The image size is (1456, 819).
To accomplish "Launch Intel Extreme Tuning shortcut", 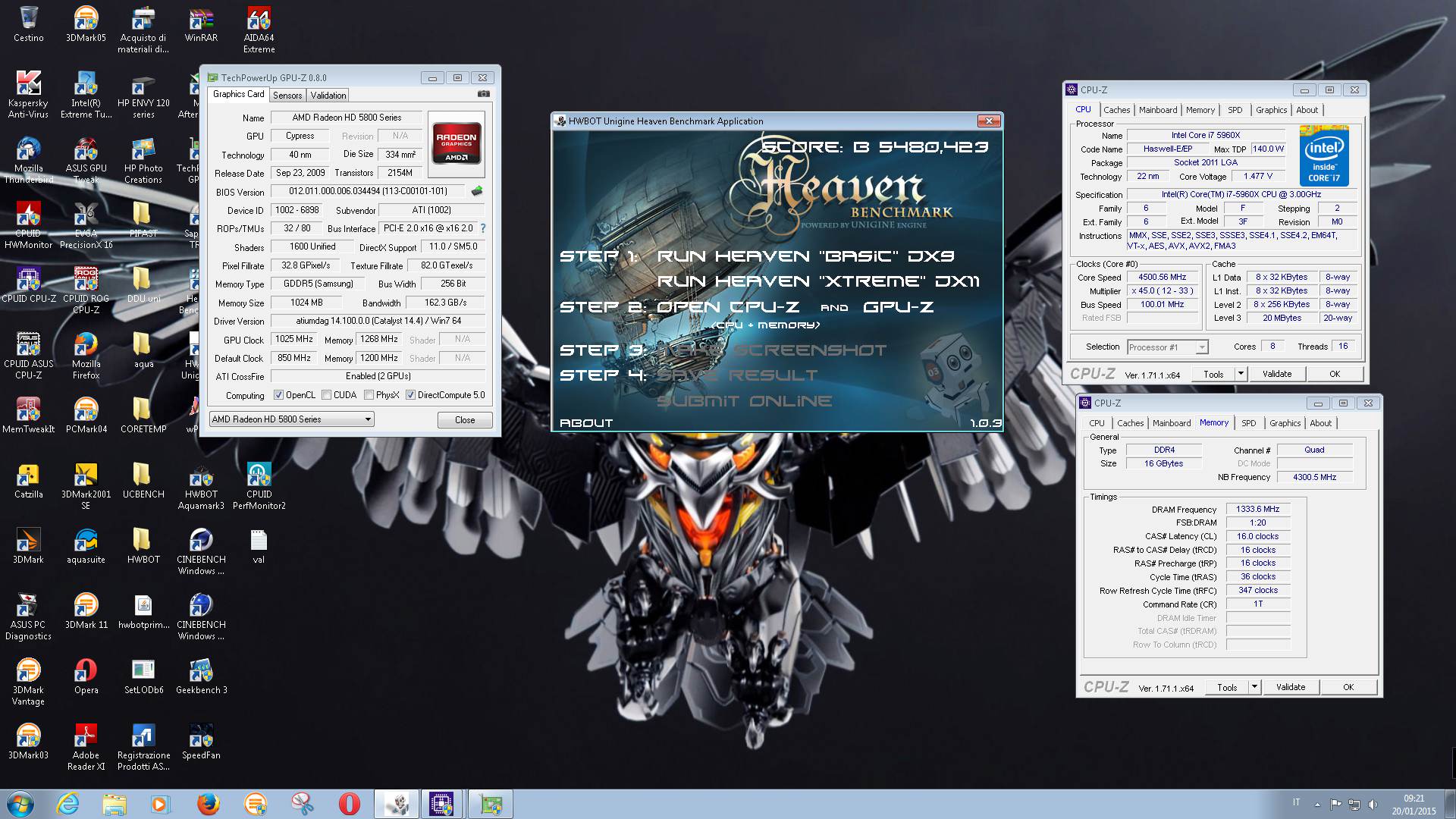I will (x=86, y=95).
